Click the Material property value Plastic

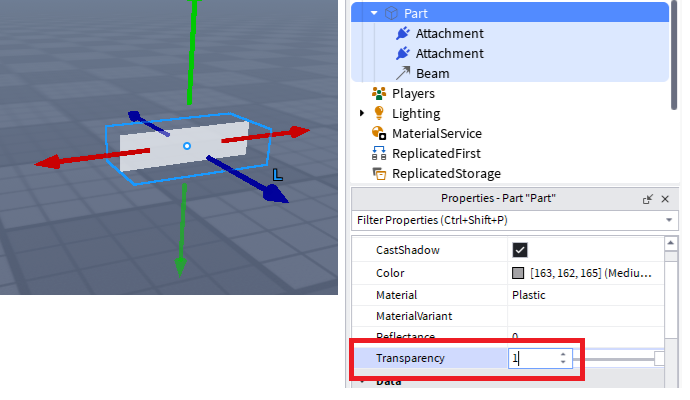pos(528,295)
